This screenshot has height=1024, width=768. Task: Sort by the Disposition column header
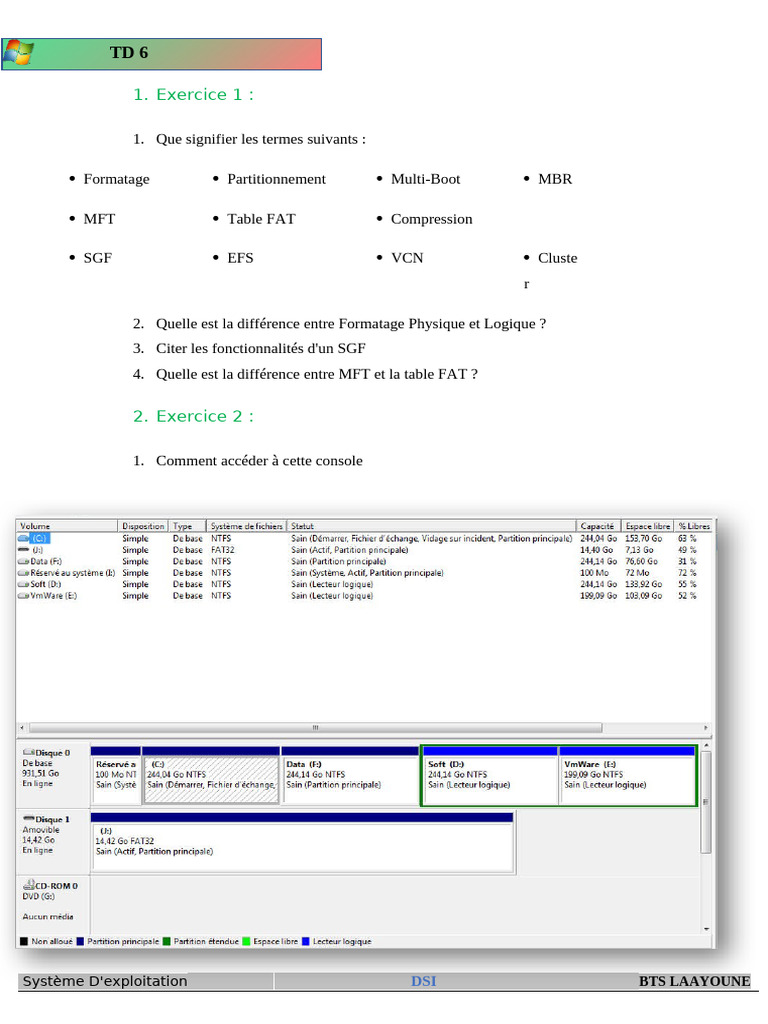pyautogui.click(x=143, y=526)
